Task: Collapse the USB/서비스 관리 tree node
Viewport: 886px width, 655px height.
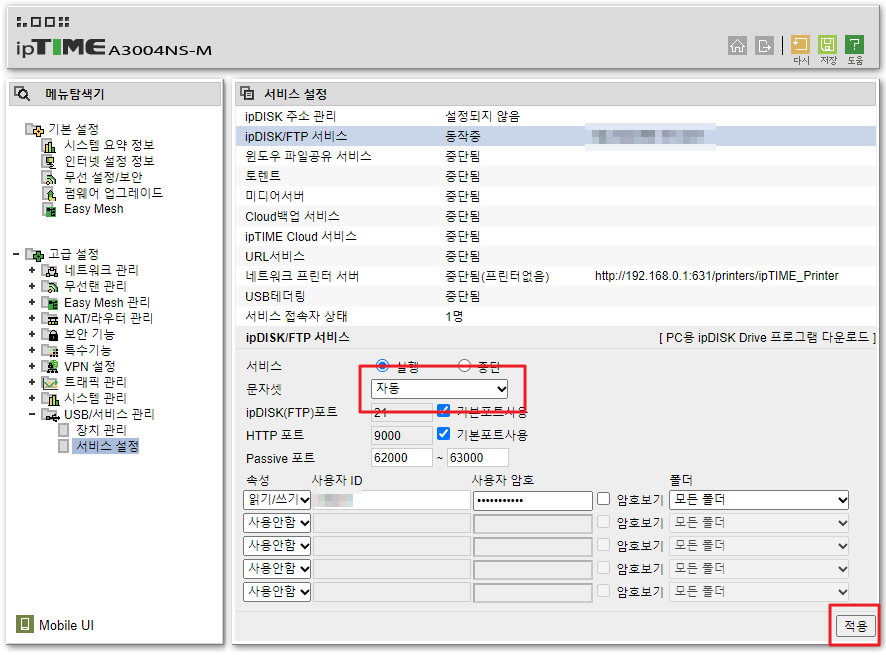Action: [32, 414]
